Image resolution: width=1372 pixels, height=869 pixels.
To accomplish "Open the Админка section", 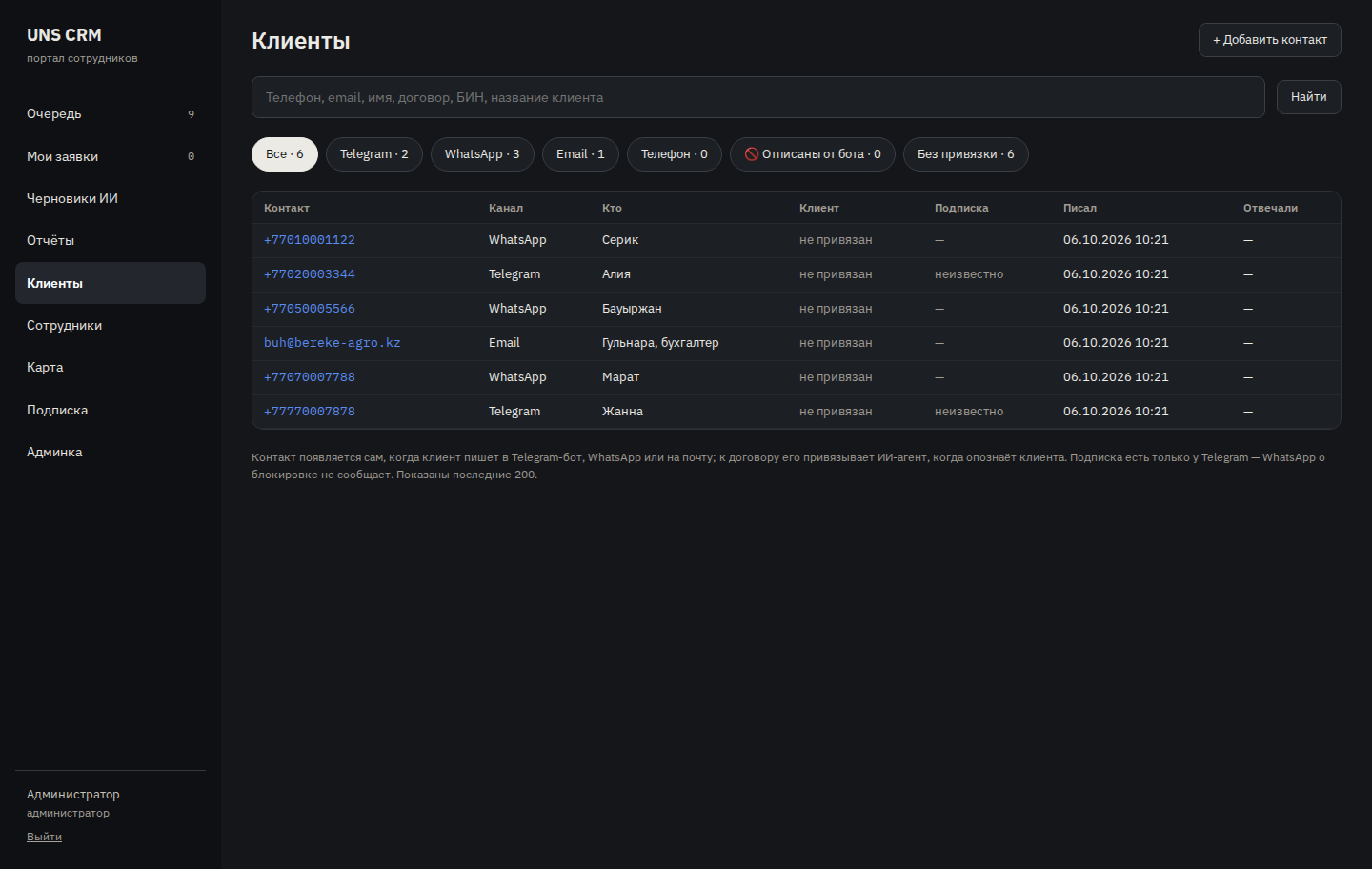I will 111,452.
